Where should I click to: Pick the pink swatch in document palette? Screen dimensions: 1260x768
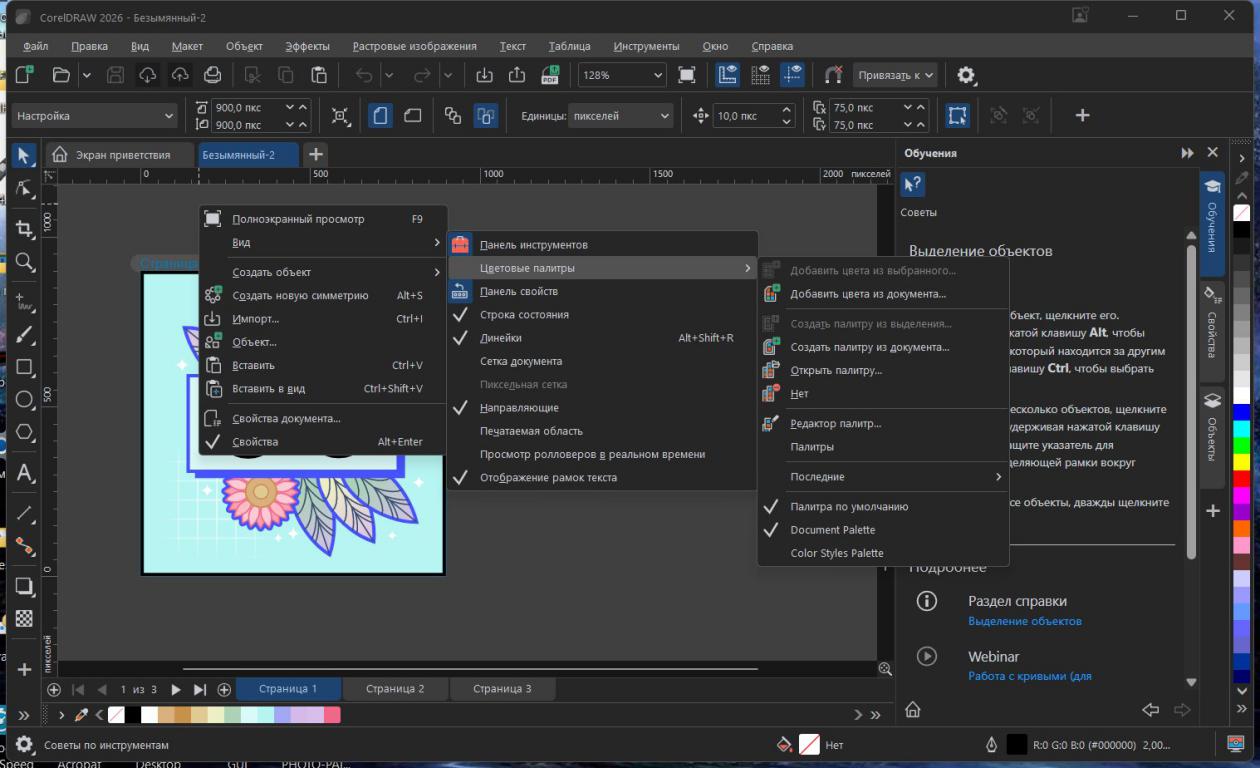click(332, 715)
